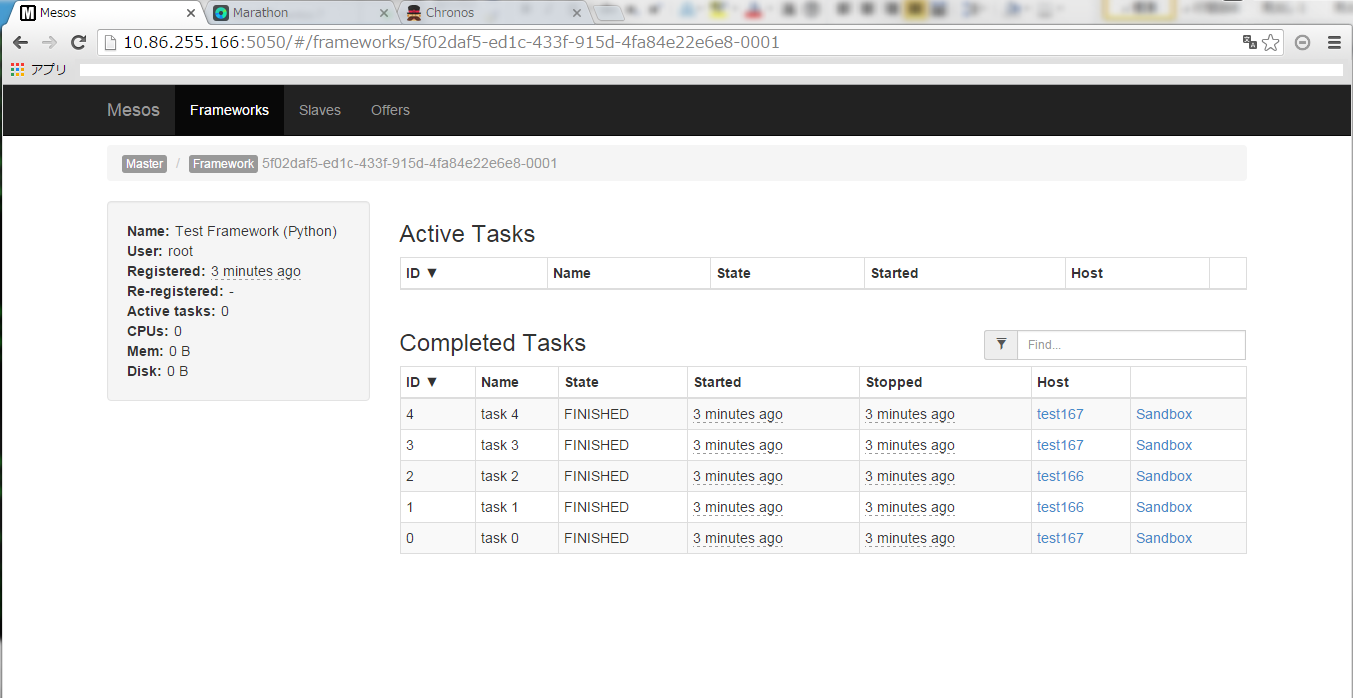Go to Master breadcrumb

tap(144, 164)
